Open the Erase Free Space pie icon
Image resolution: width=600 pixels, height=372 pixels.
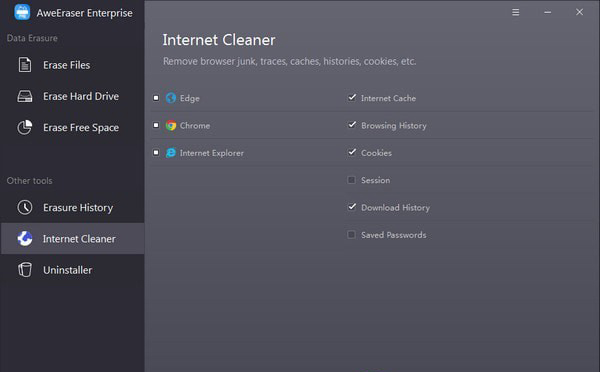coord(24,127)
